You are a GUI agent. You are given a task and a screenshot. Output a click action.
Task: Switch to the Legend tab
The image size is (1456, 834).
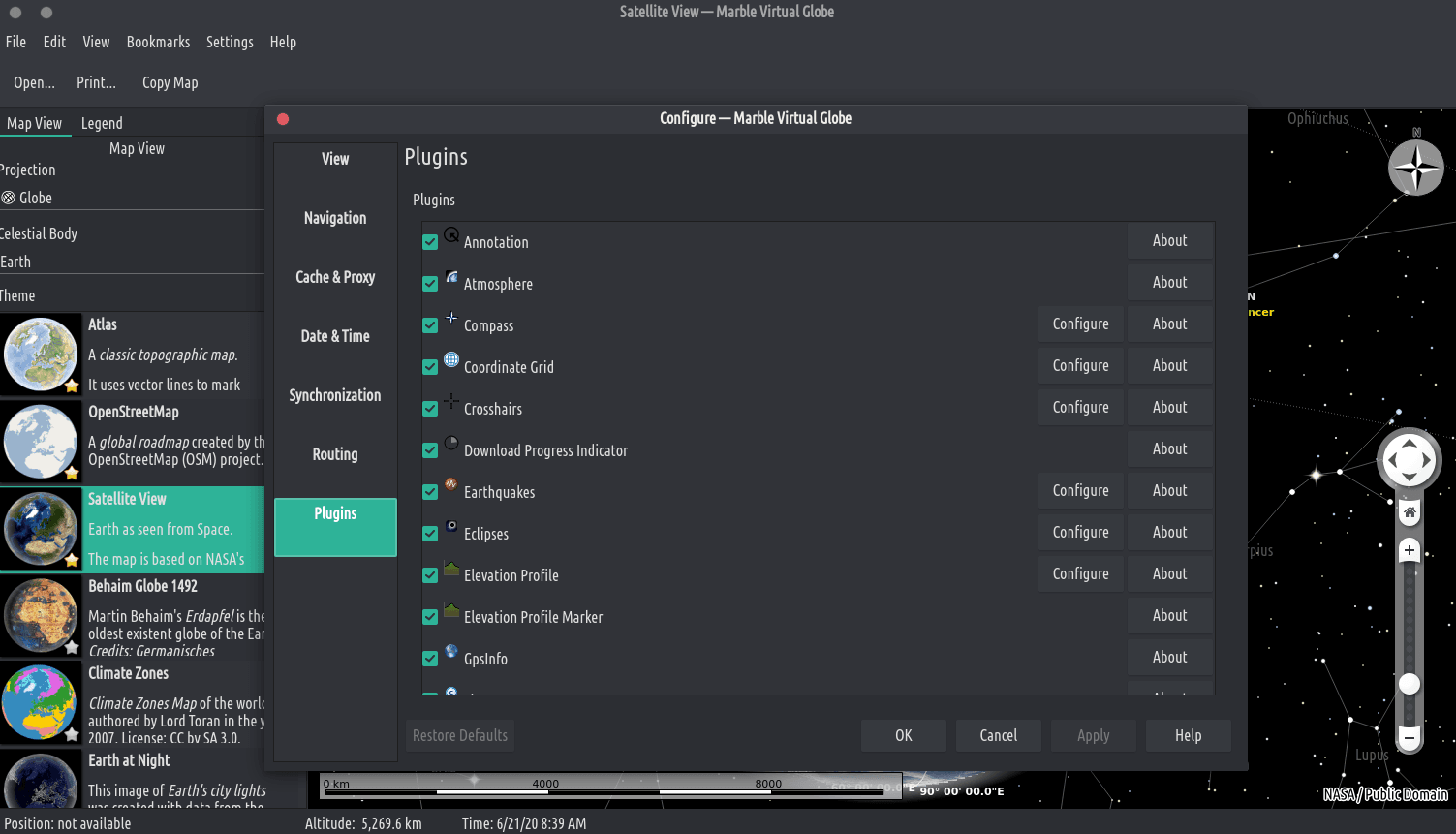coord(102,123)
